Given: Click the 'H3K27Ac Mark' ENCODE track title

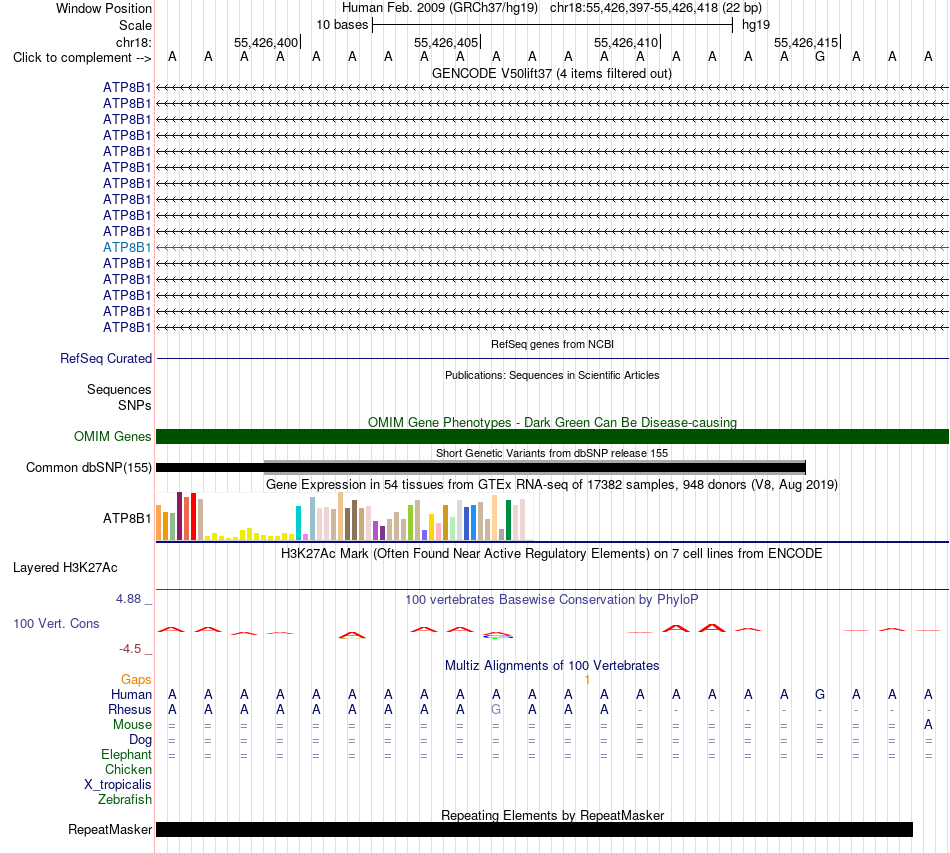Looking at the screenshot, I should point(551,554).
